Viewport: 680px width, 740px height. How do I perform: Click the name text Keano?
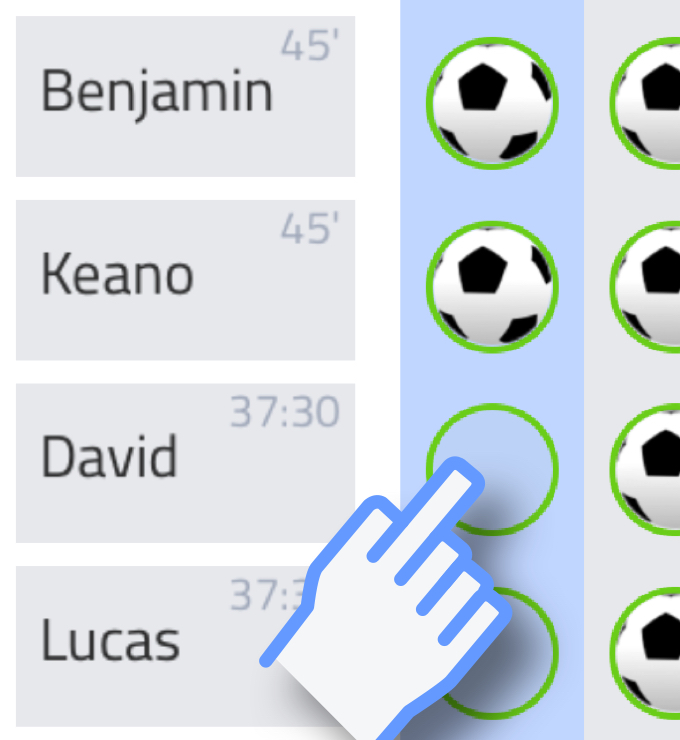118,274
